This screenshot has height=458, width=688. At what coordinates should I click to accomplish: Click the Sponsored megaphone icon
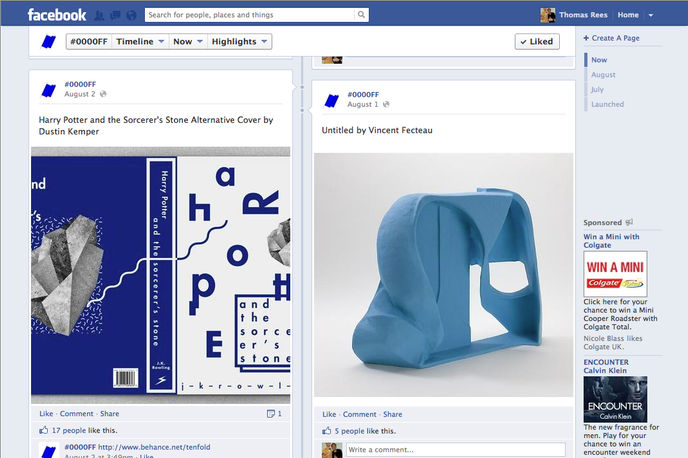point(629,223)
